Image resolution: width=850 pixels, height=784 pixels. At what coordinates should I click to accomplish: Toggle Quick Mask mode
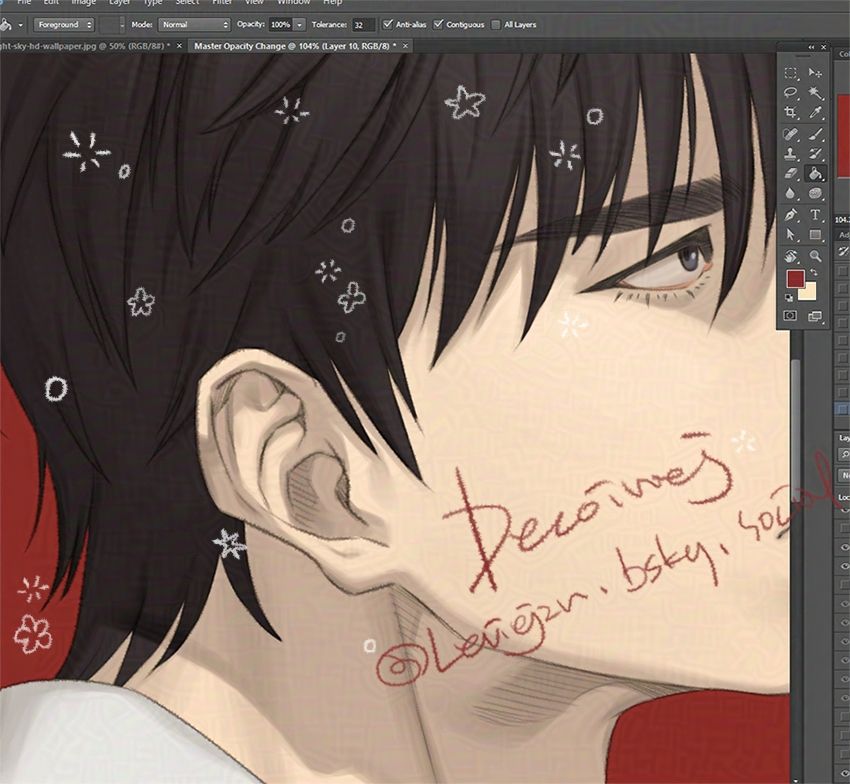click(790, 316)
